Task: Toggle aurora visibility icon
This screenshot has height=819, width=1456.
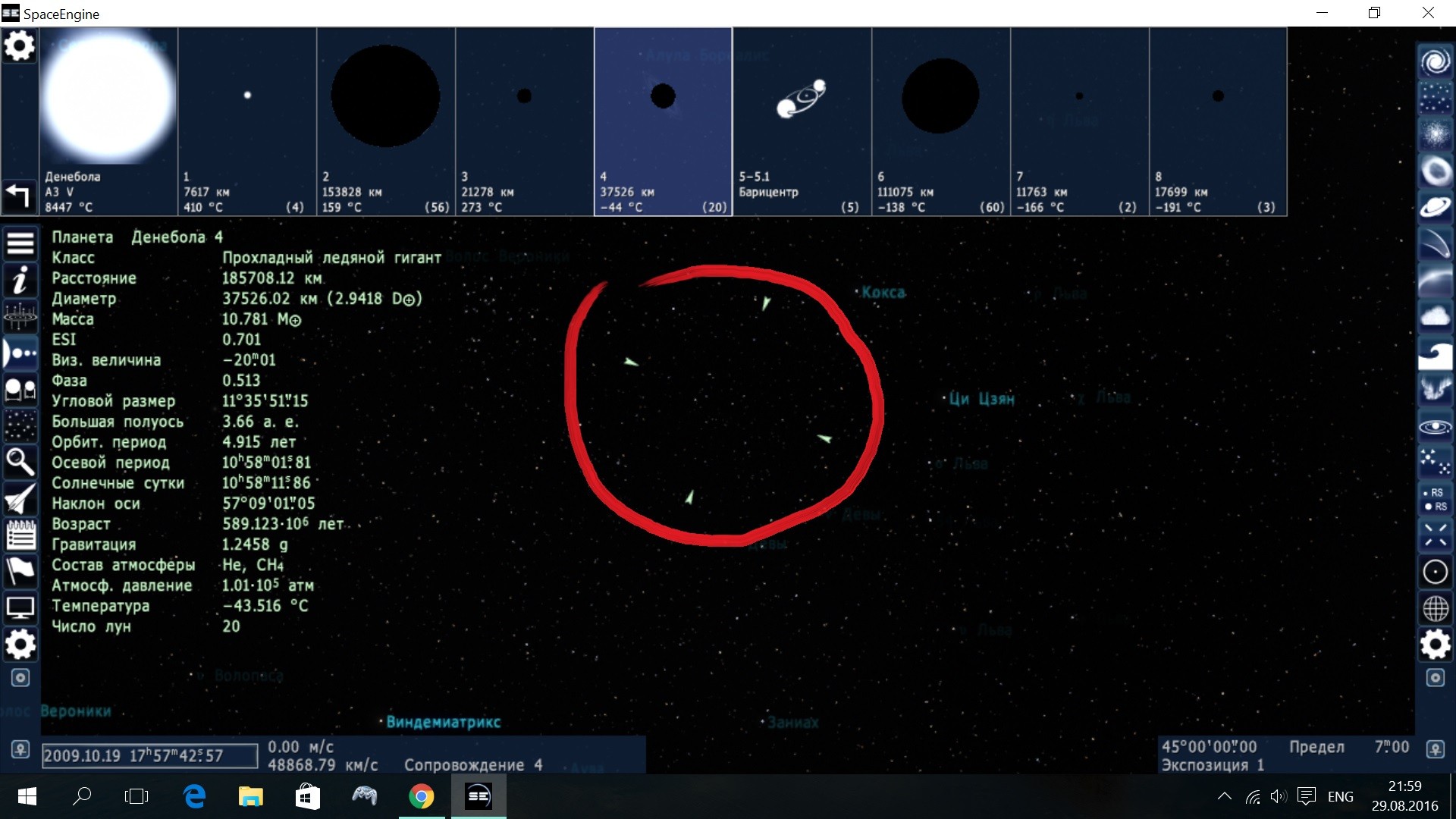Action: pos(1435,390)
